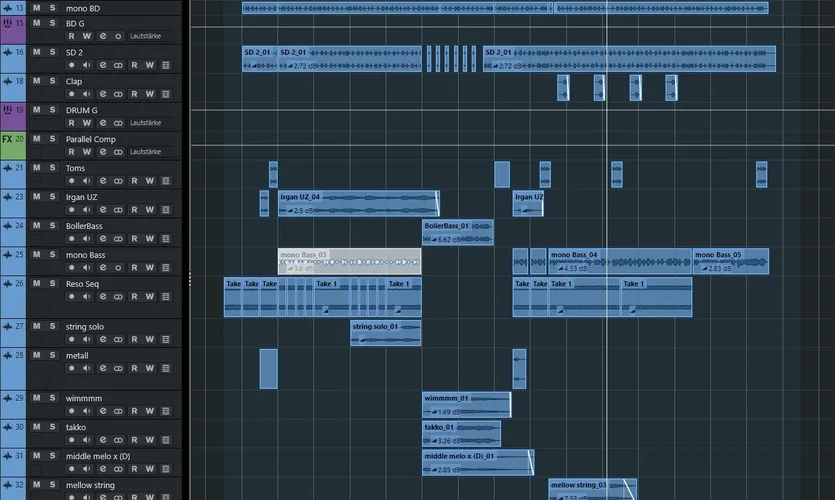Image resolution: width=835 pixels, height=500 pixels.
Task: Click the stereo link icon on Irgan UZ track
Action: pos(118,210)
